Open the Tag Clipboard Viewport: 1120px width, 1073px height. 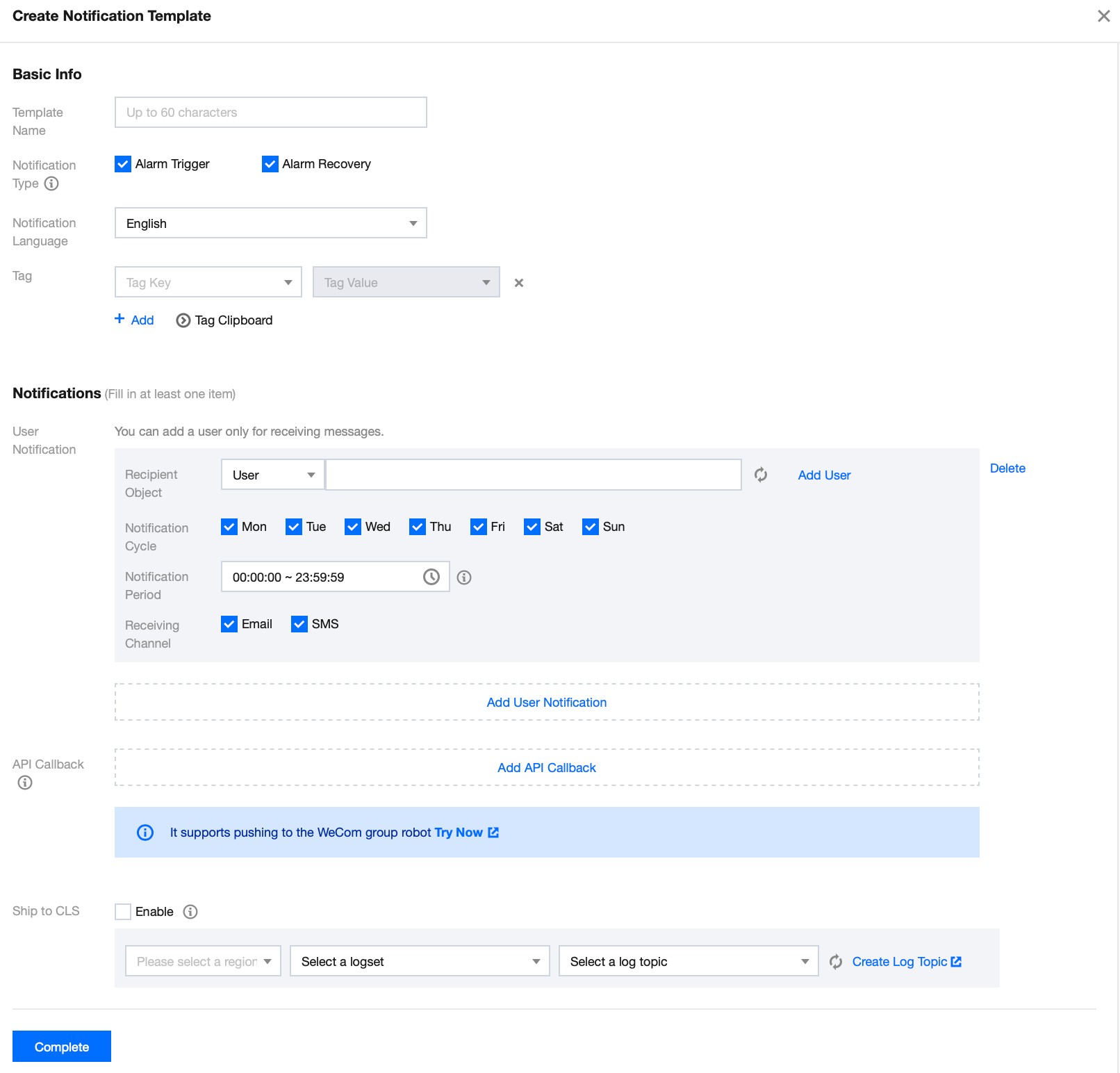[224, 320]
